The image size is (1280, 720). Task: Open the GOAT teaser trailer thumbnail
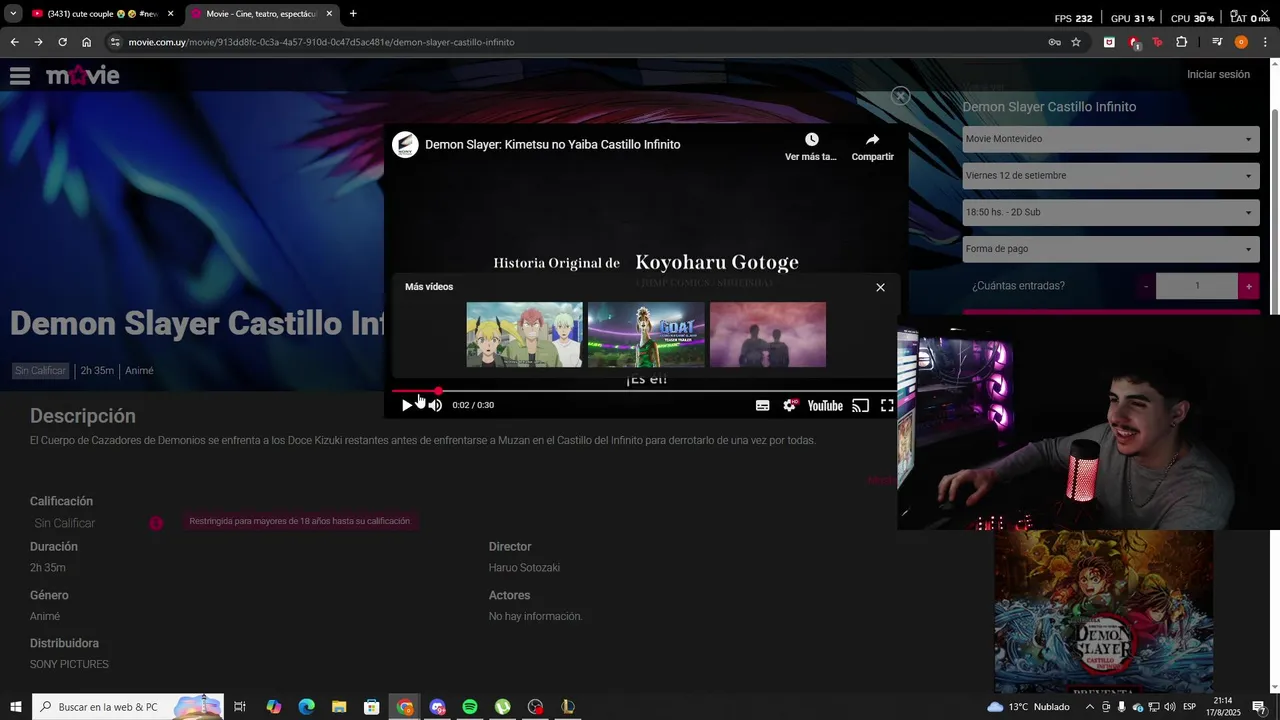[646, 335]
